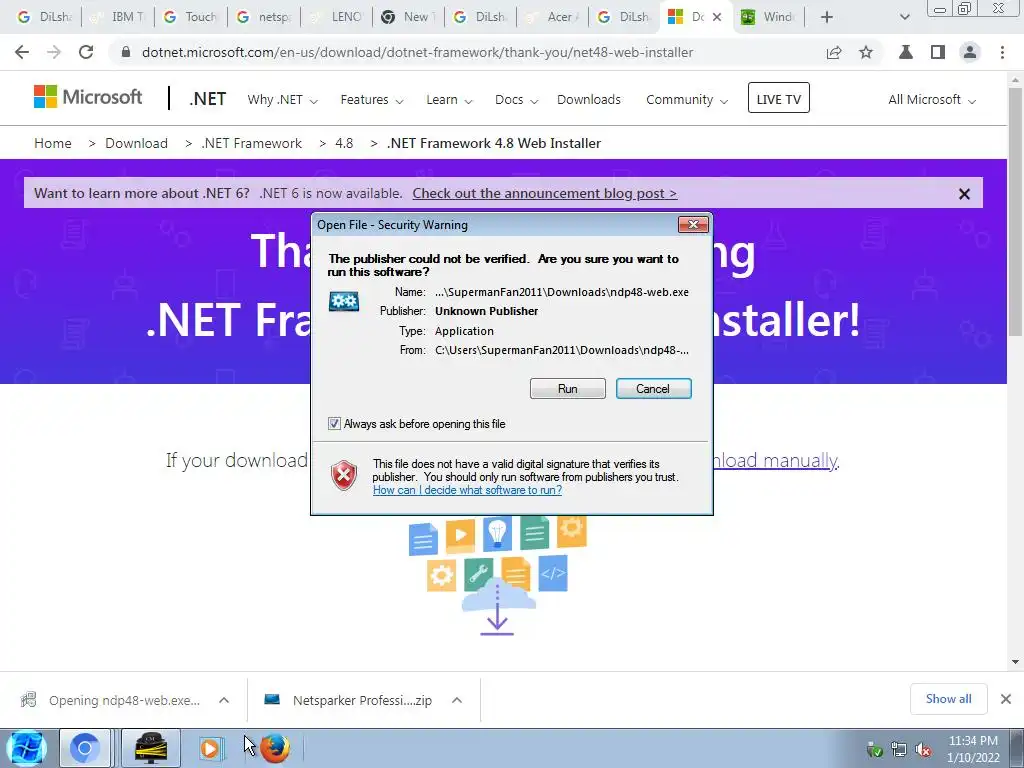Cancel the Open File security warning

click(653, 389)
